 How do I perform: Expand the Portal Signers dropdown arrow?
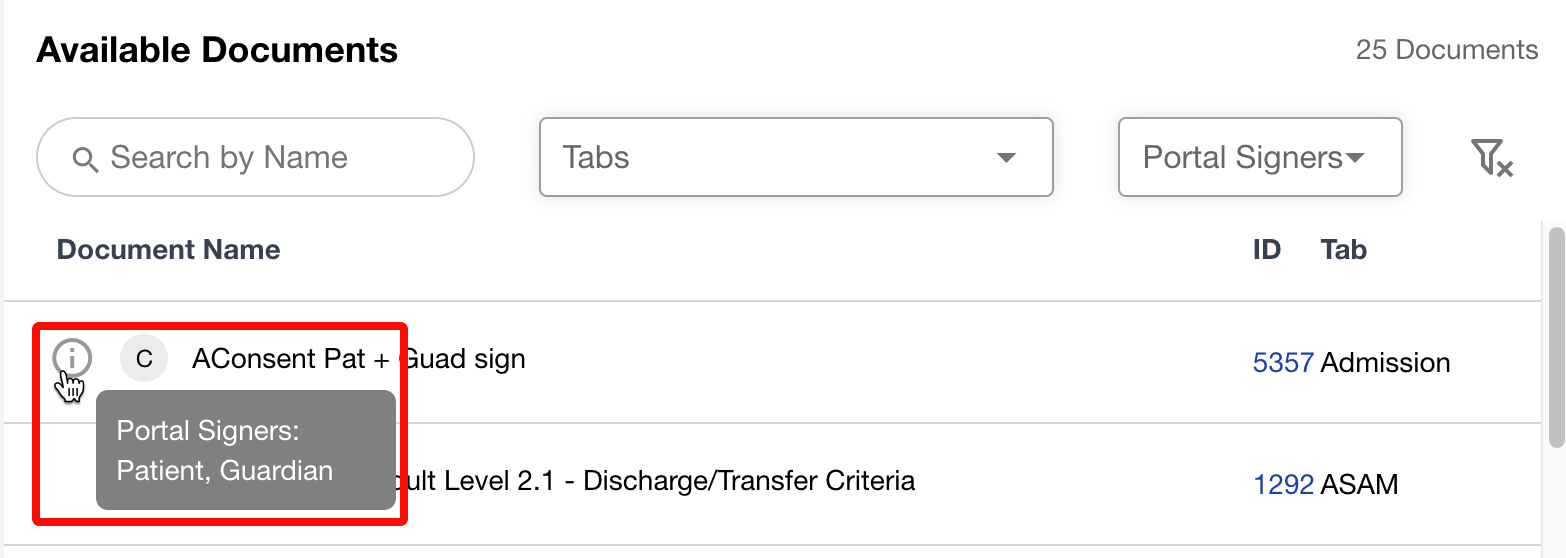click(1355, 158)
